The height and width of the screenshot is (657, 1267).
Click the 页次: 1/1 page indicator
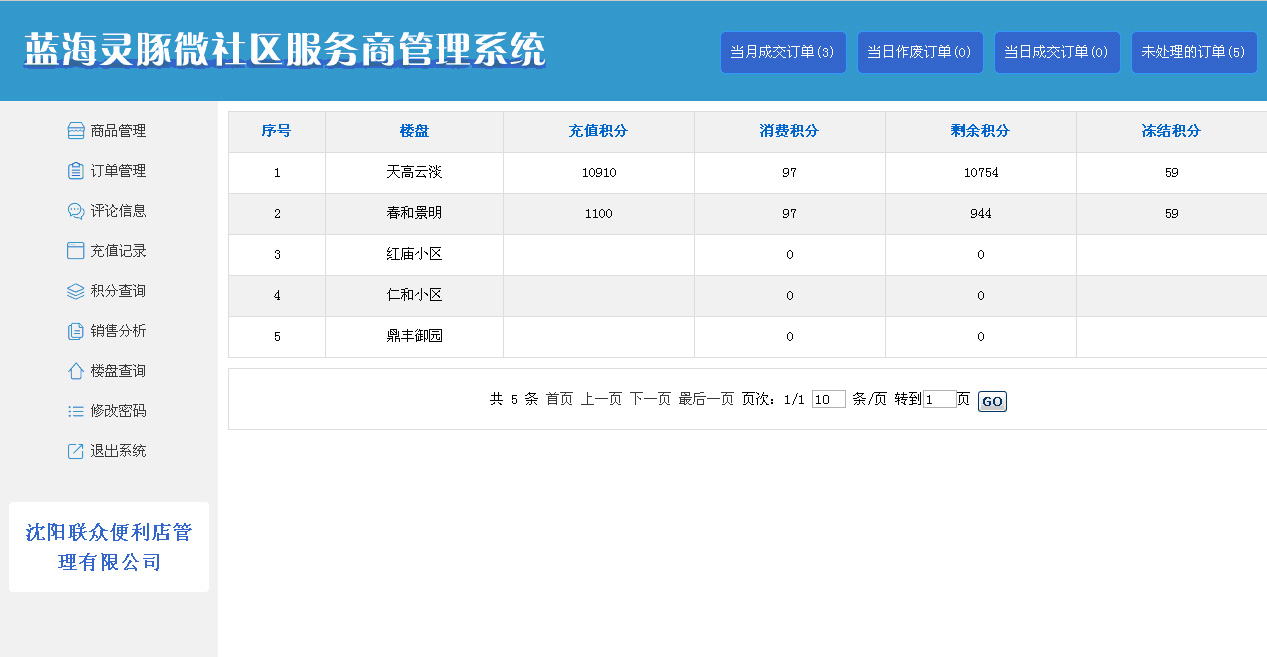tap(773, 399)
